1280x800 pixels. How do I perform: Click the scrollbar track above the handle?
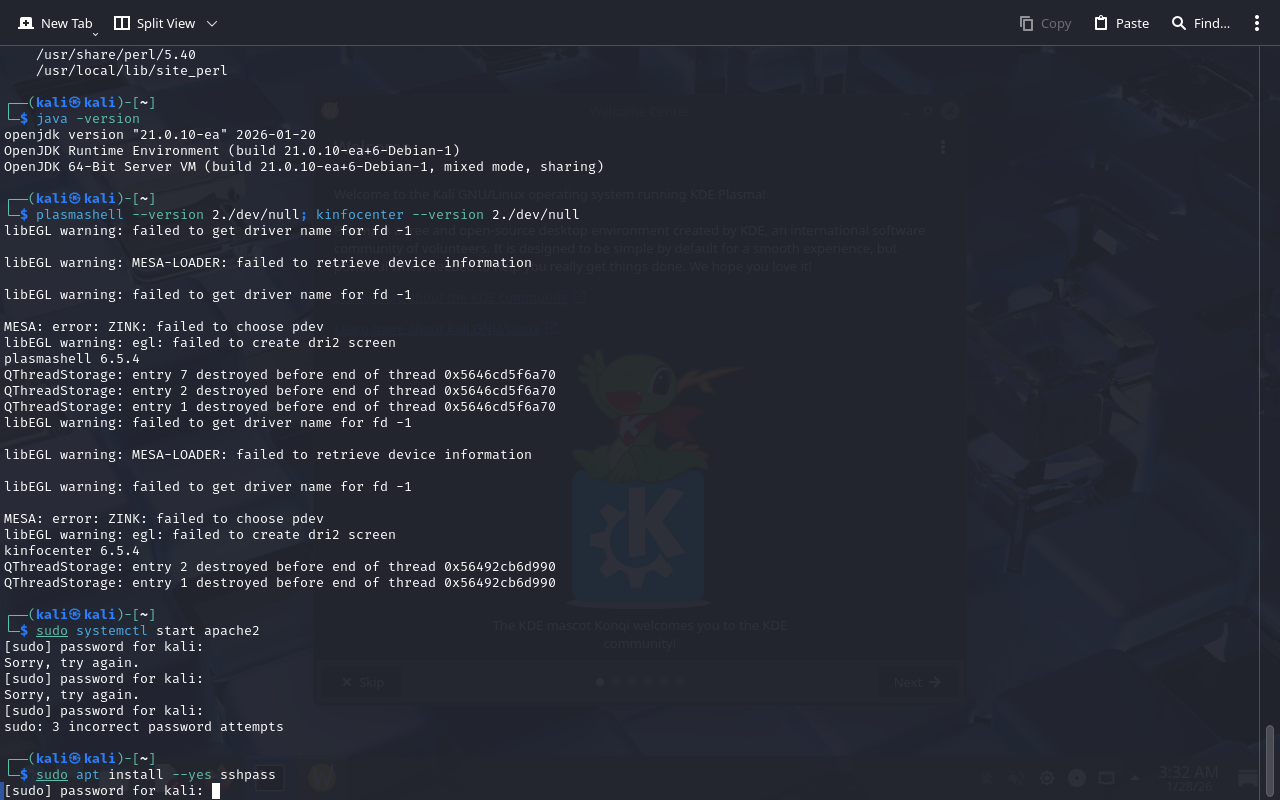(1270, 400)
